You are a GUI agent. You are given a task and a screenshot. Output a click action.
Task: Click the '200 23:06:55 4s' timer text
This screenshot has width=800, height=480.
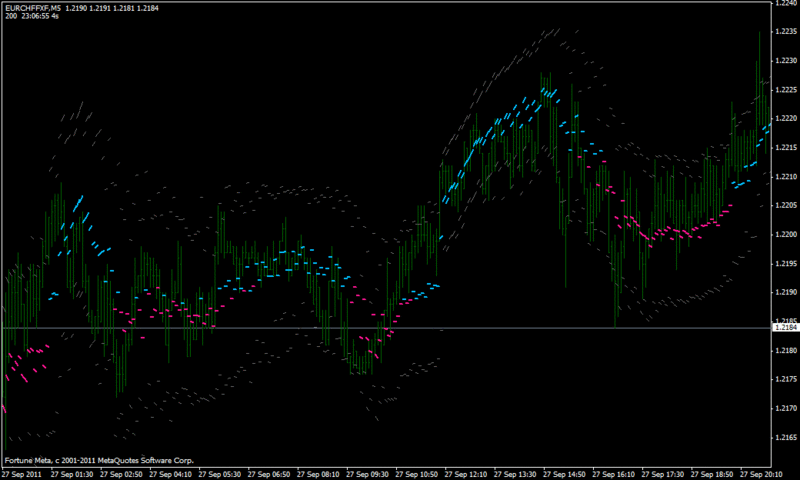tap(32, 16)
